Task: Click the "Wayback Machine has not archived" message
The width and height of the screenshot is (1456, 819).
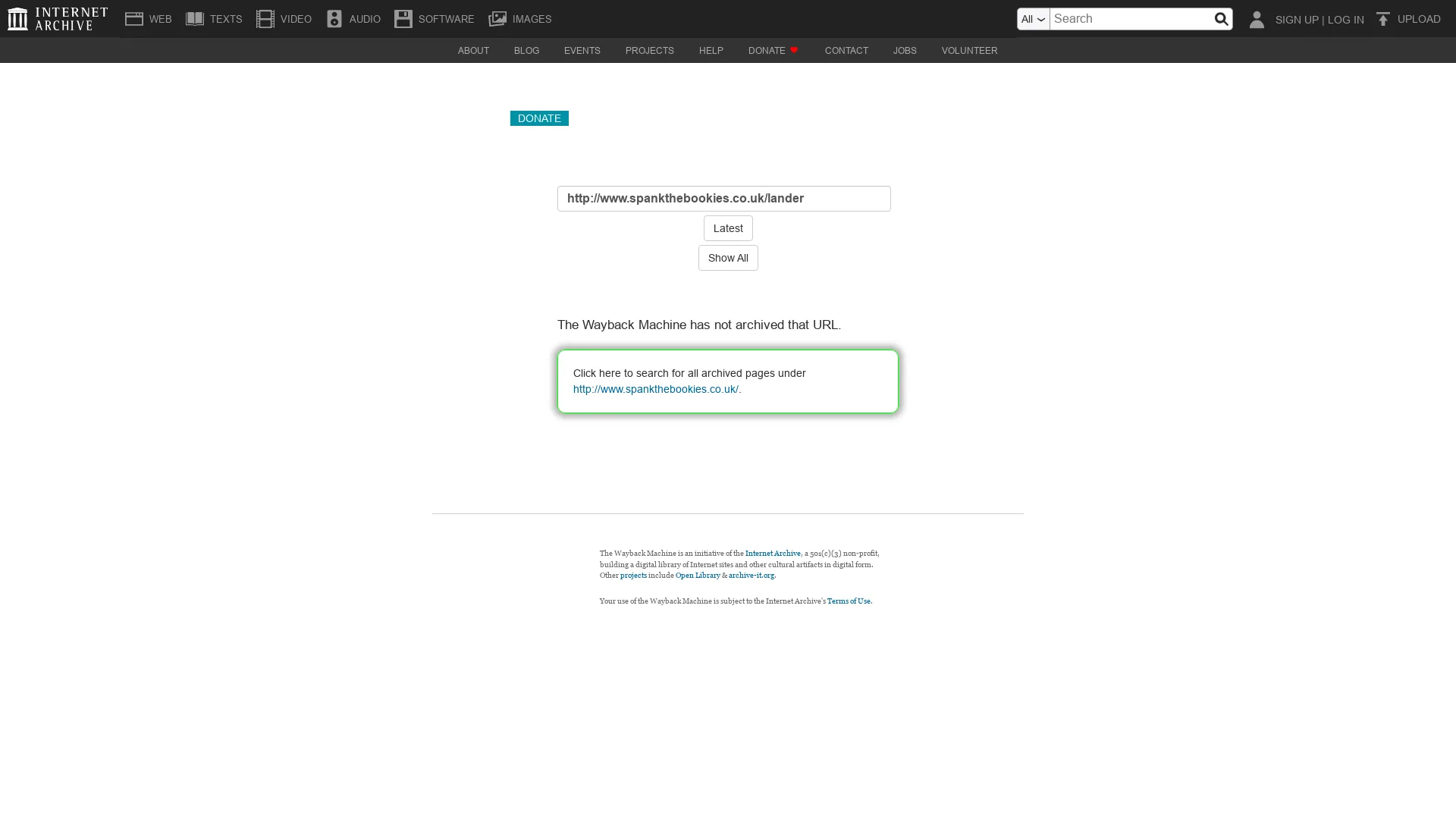Action: click(699, 325)
